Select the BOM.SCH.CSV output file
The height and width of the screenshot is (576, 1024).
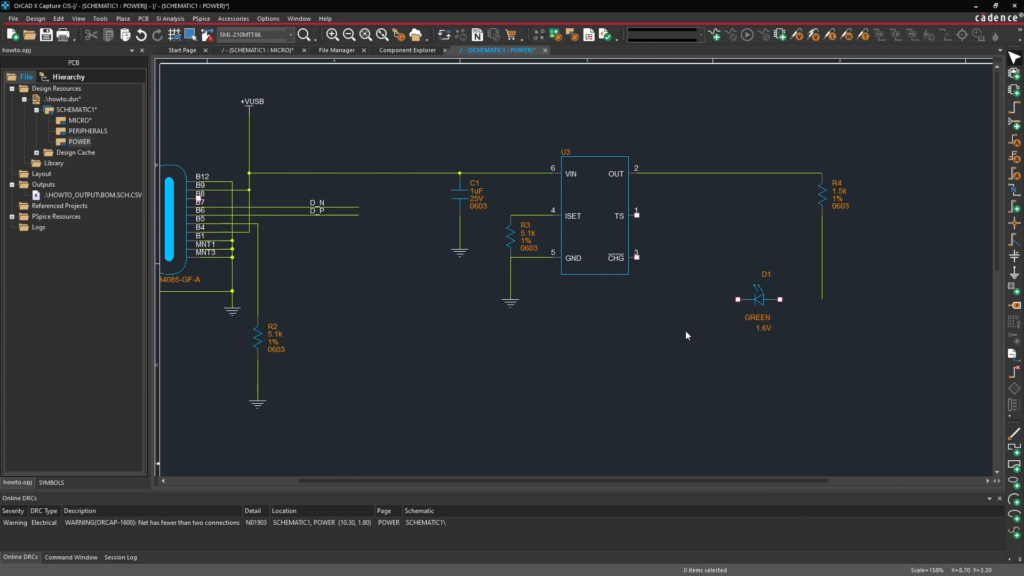click(x=93, y=195)
